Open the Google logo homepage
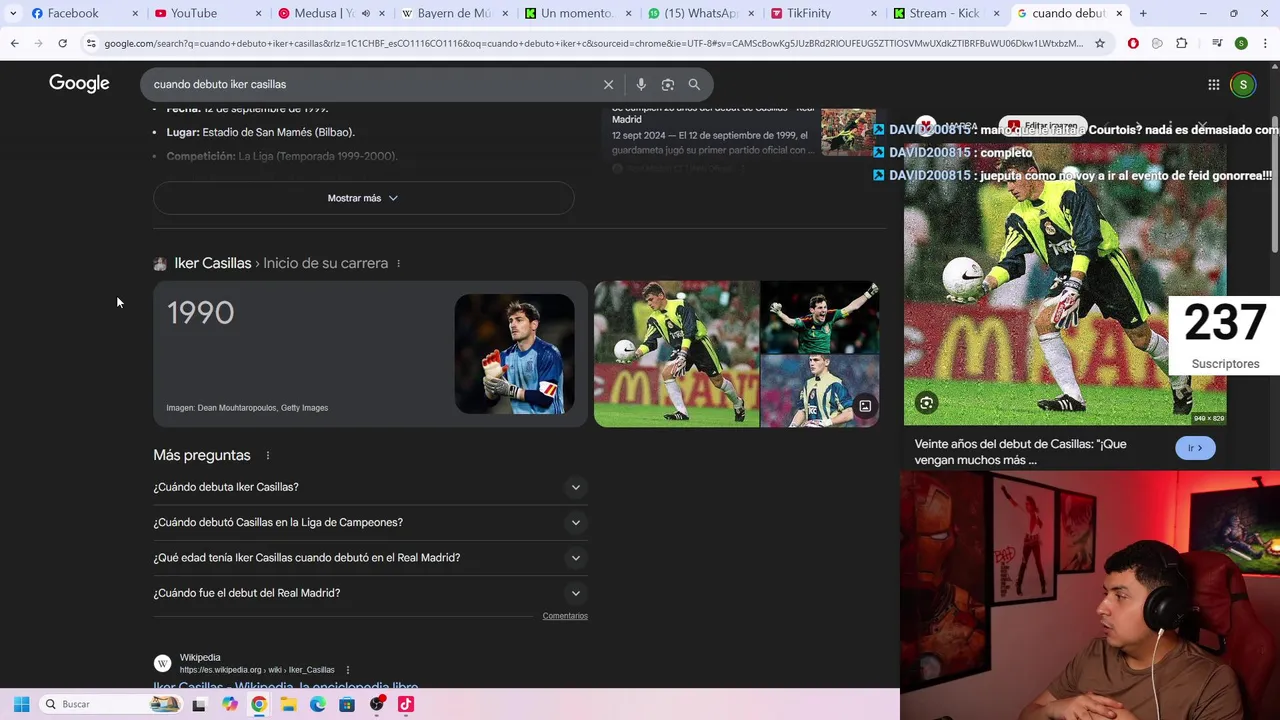1280x720 pixels. coord(79,84)
